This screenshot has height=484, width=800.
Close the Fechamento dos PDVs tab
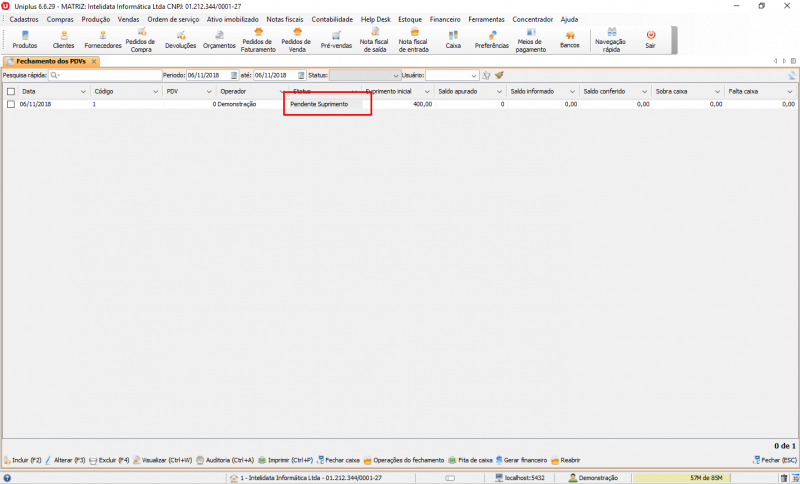[95, 62]
